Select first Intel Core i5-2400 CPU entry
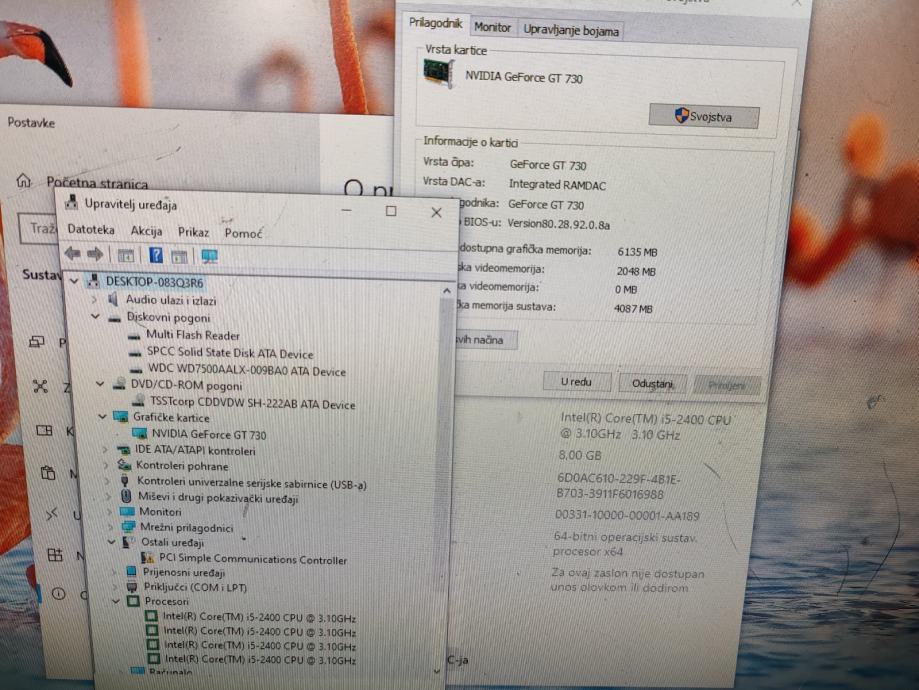 pos(259,617)
